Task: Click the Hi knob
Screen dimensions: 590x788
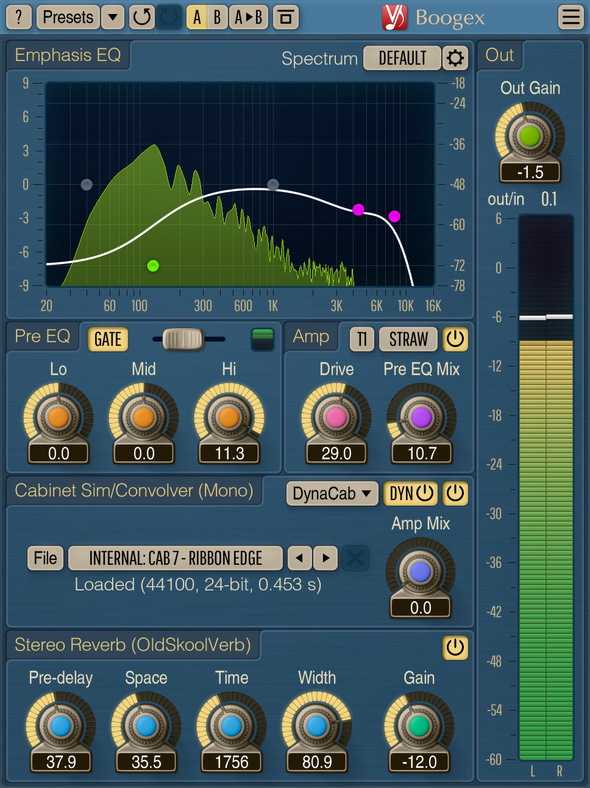Action: pos(229,418)
